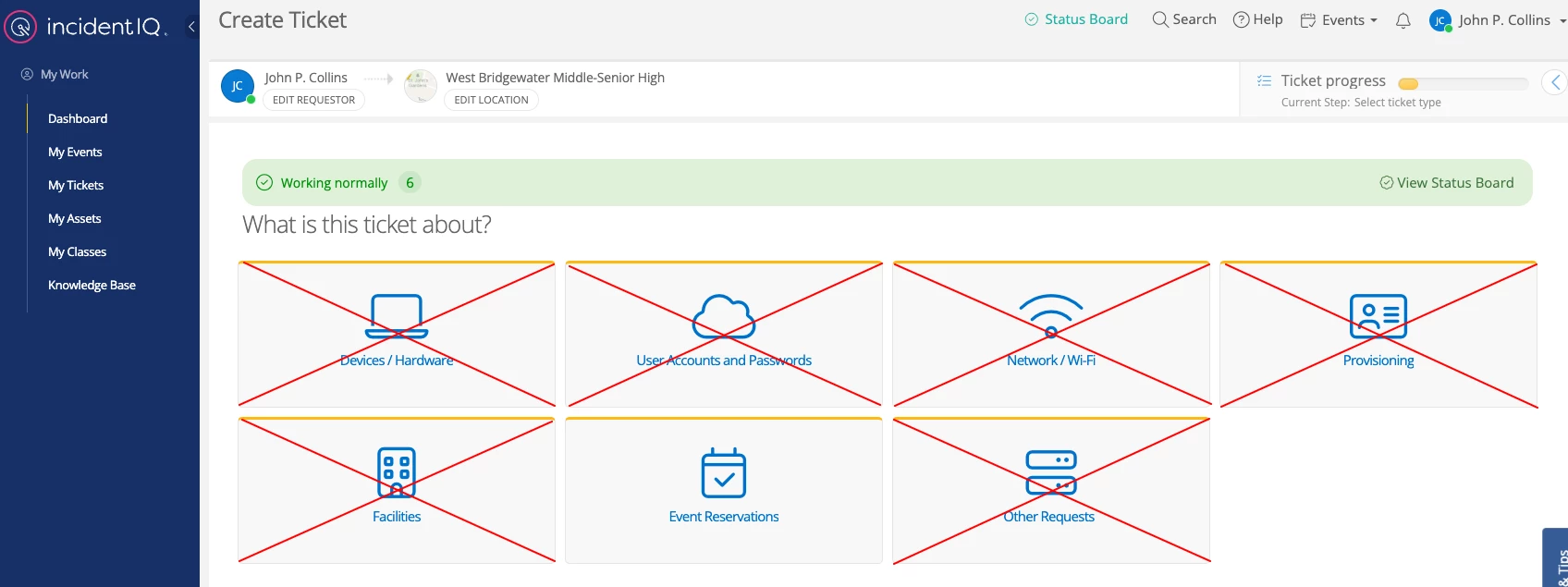The height and width of the screenshot is (587, 1568).
Task: Collapse the left sidebar with the chevron
Action: (191, 27)
